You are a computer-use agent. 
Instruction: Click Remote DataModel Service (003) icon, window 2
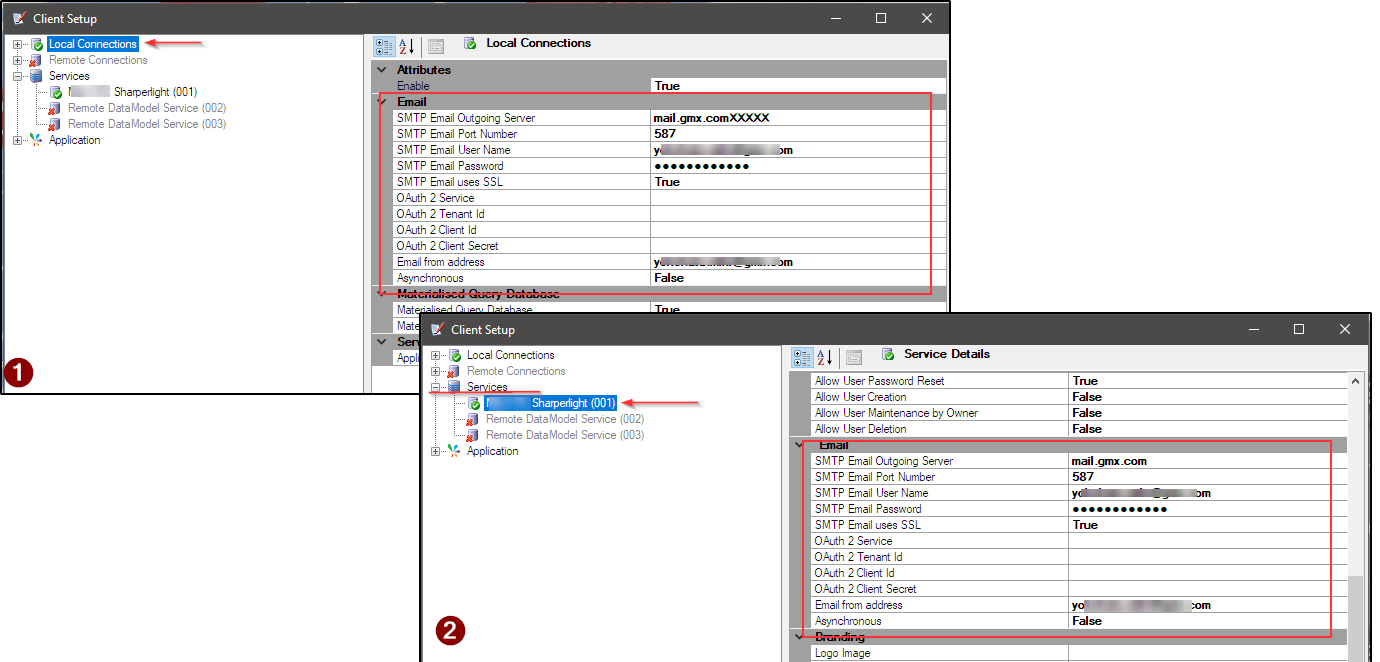(x=474, y=435)
